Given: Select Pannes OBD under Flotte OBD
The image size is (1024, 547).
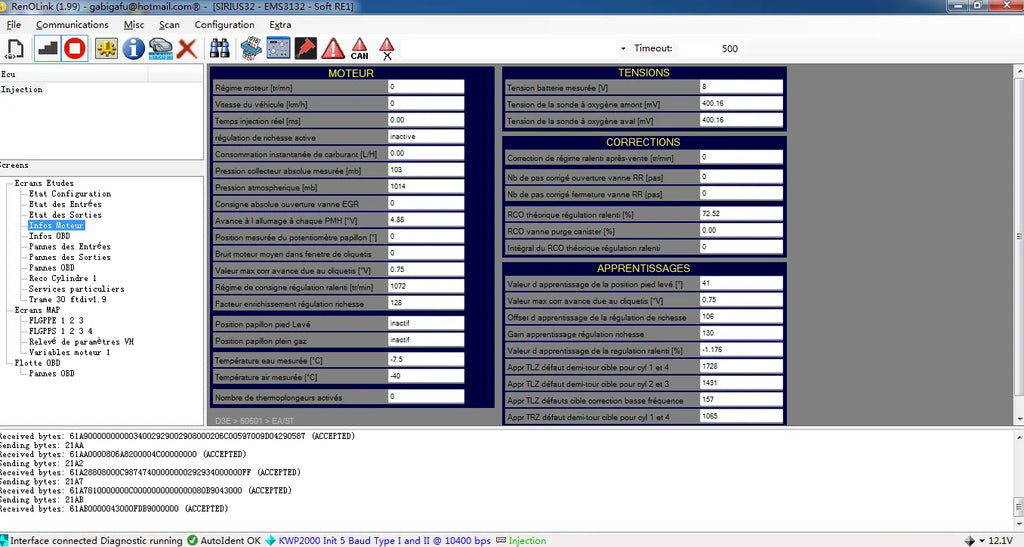Looking at the screenshot, I should tap(52, 373).
